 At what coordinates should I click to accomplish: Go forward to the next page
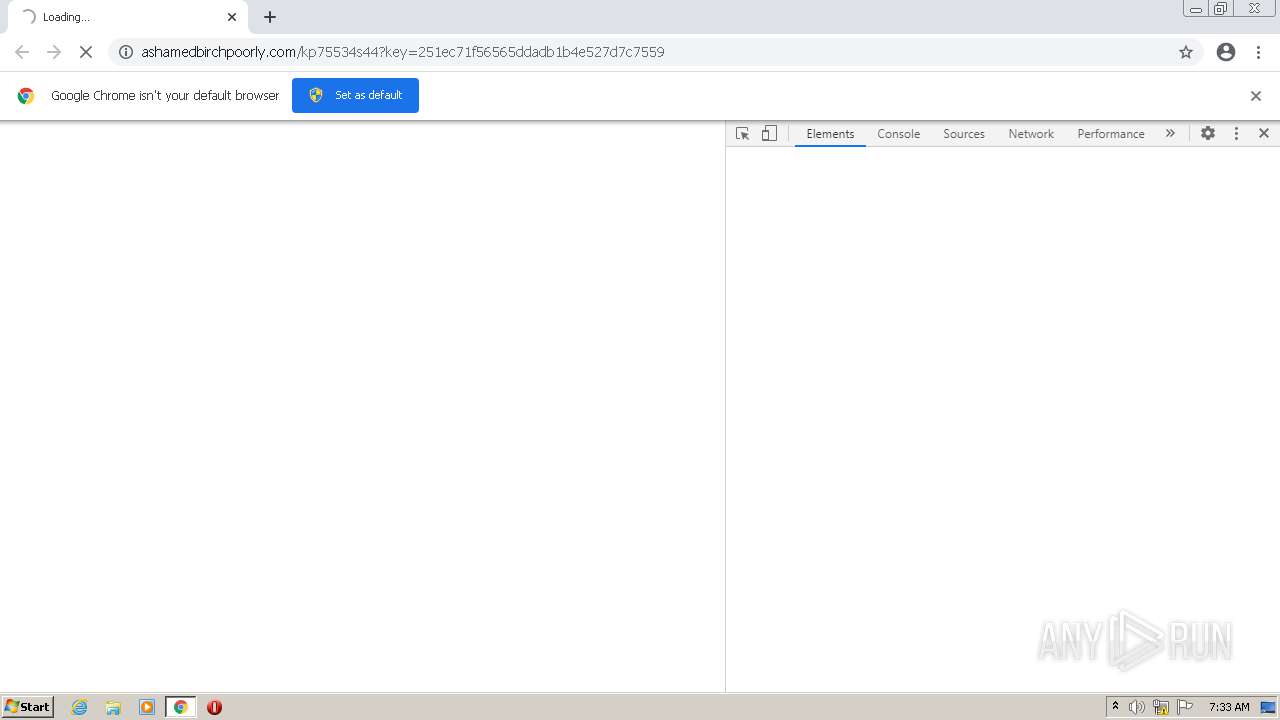click(x=54, y=52)
